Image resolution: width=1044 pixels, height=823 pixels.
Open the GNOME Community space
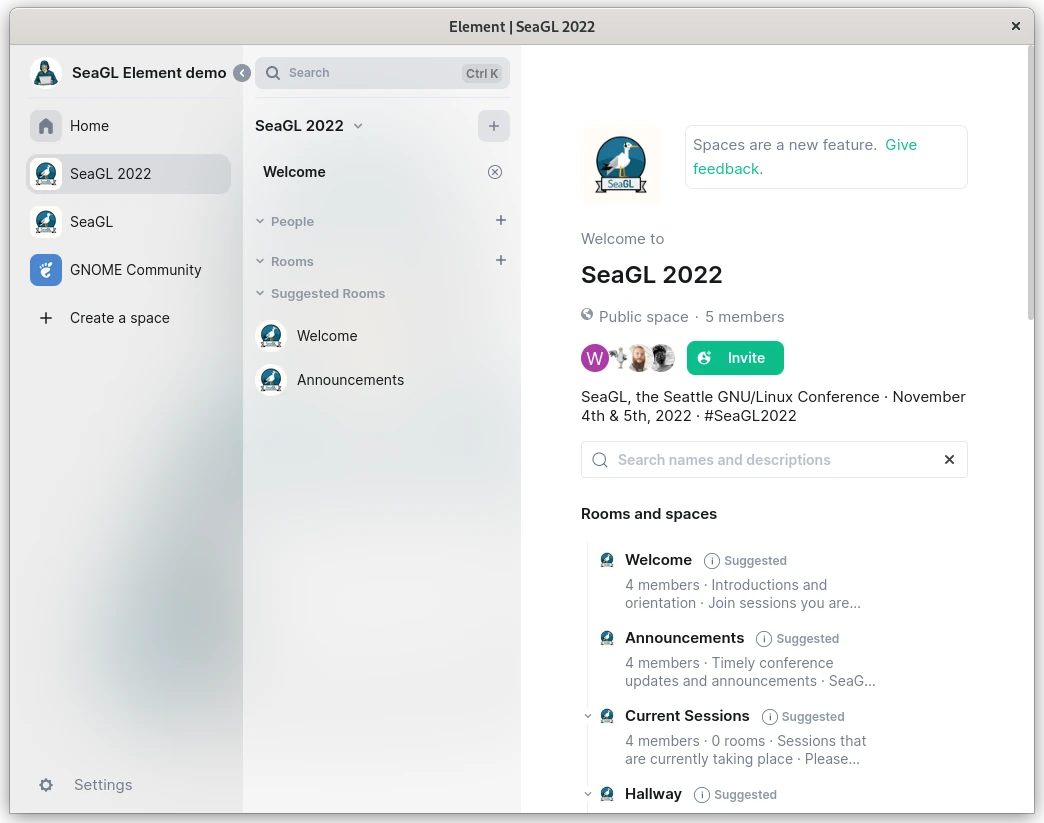click(129, 270)
